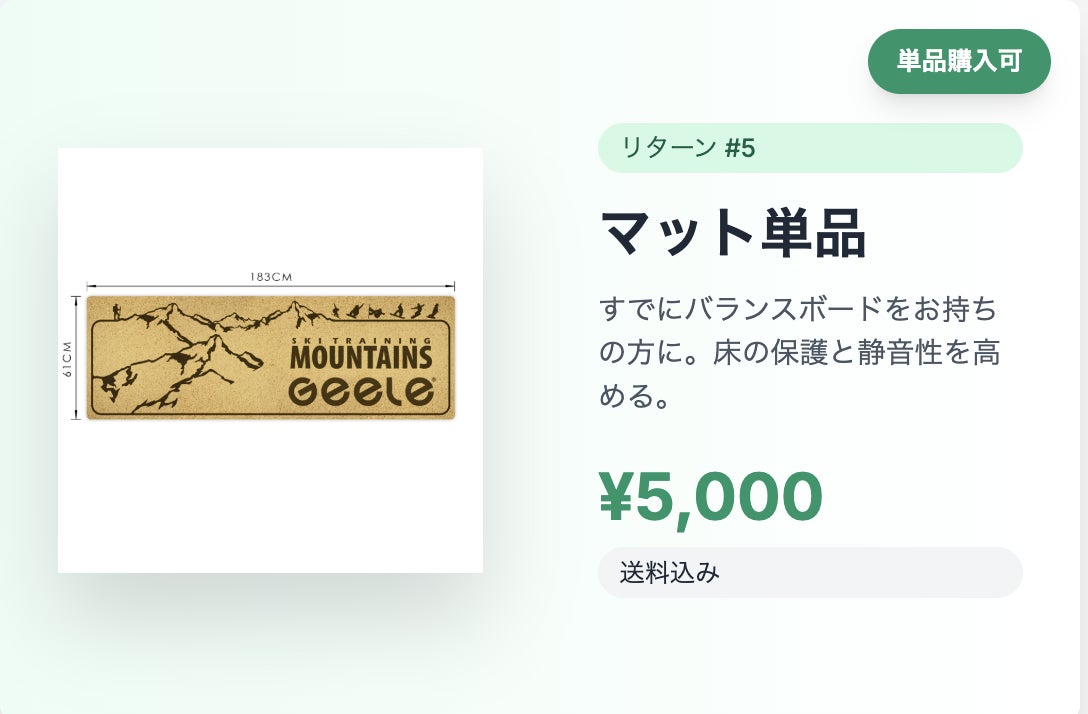Click the ¥5,000 price
Screen dimensions: 1088x714
coord(710,496)
